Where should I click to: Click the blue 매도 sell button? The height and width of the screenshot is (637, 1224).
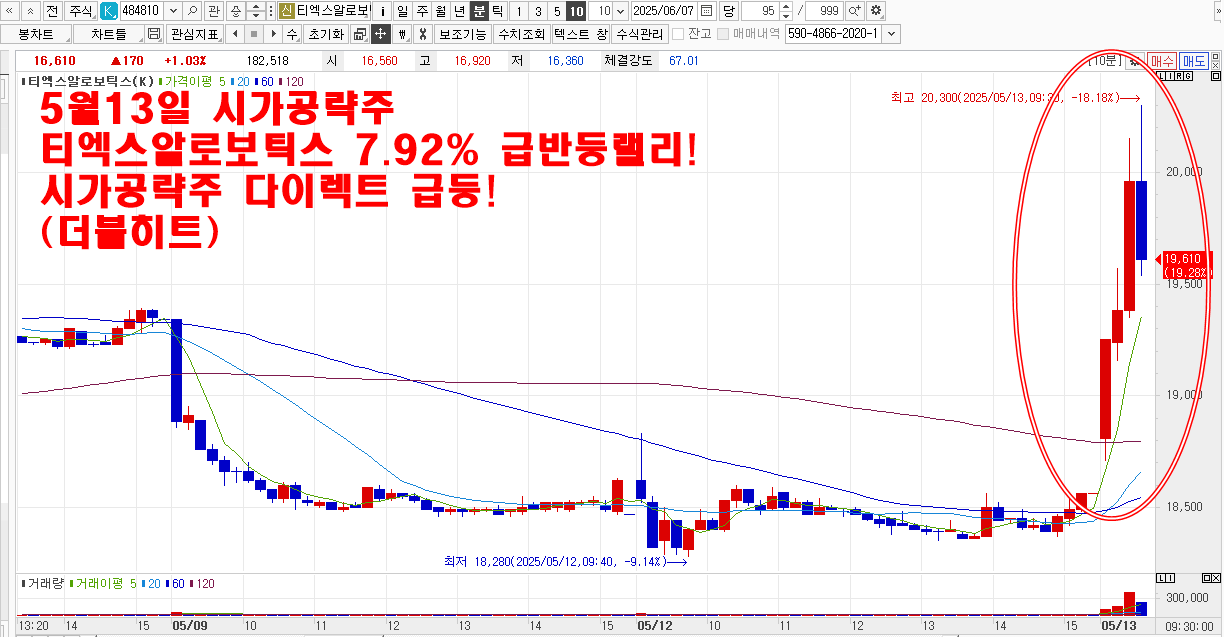click(x=1193, y=61)
